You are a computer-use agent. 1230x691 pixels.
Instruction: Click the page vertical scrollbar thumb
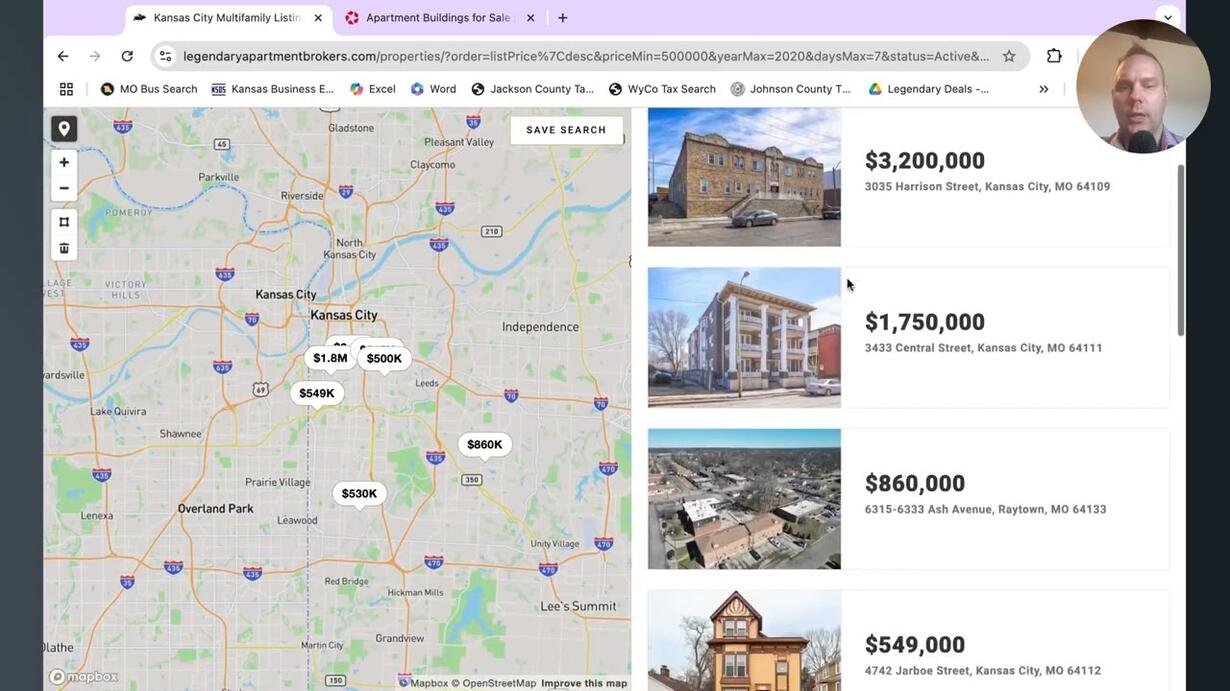1180,250
